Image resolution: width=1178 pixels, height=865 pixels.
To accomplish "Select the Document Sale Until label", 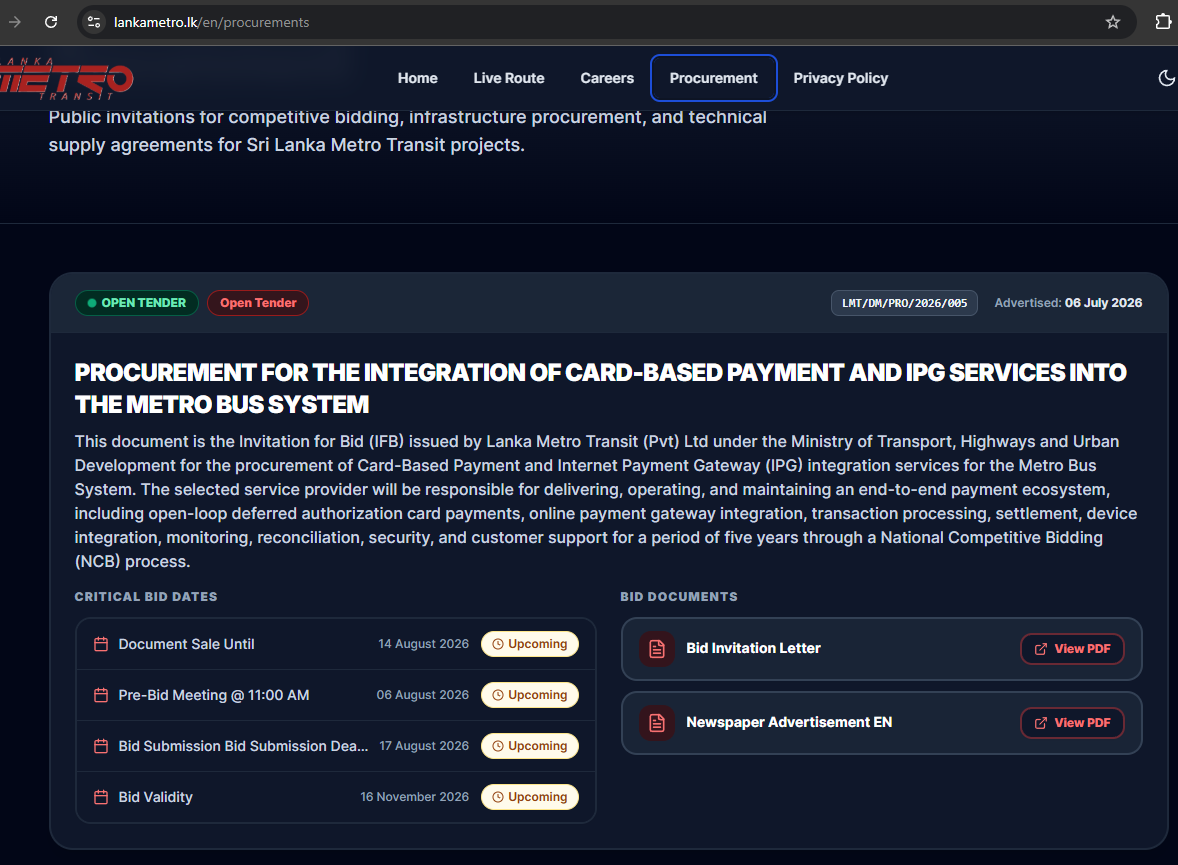I will tap(186, 644).
